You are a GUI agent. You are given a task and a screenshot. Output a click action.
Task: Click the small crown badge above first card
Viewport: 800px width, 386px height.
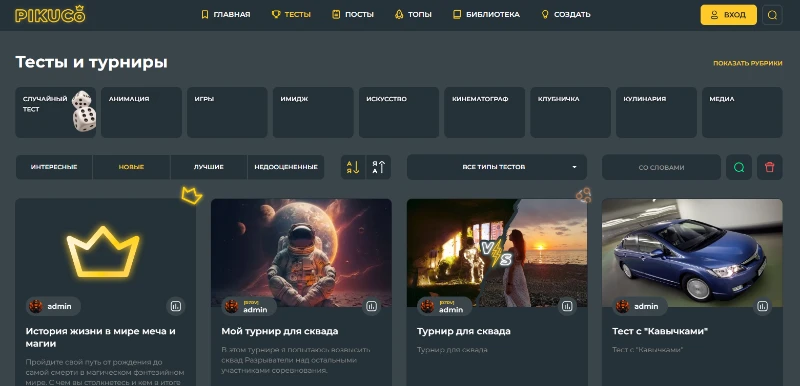[x=191, y=195]
